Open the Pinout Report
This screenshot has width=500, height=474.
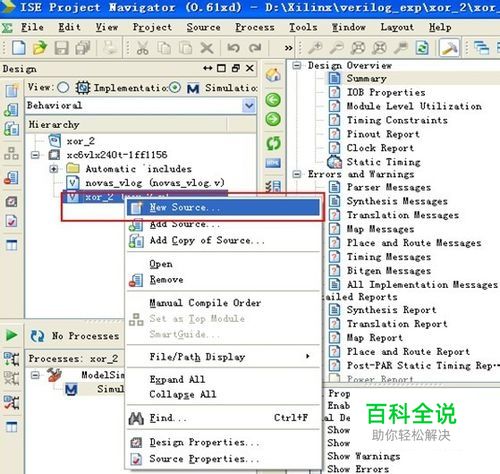point(383,134)
